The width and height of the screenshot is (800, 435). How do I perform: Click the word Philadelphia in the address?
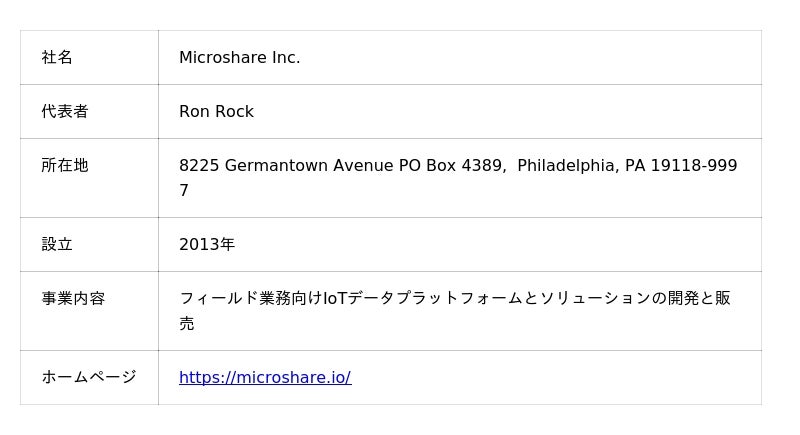point(567,166)
